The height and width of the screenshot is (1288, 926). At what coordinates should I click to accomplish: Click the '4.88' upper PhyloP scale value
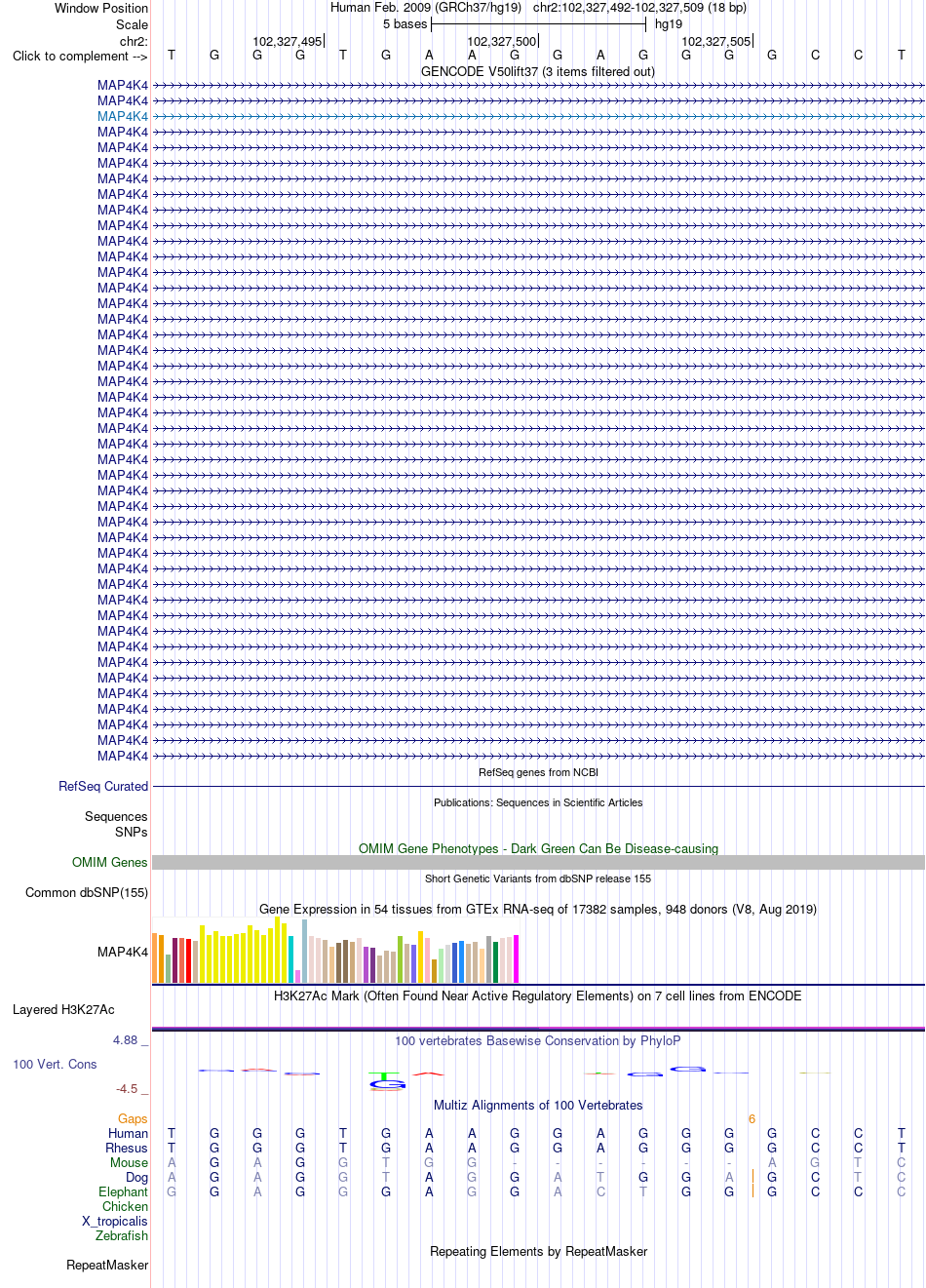(x=126, y=1040)
